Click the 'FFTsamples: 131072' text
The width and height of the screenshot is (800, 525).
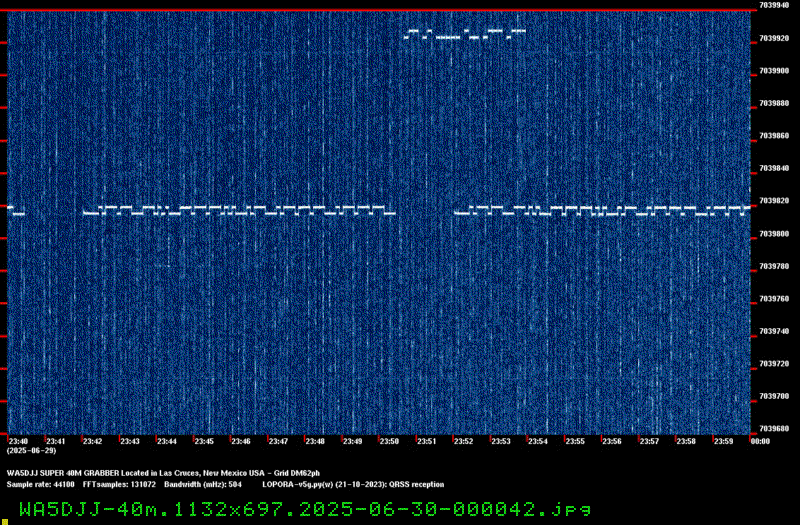pos(119,485)
